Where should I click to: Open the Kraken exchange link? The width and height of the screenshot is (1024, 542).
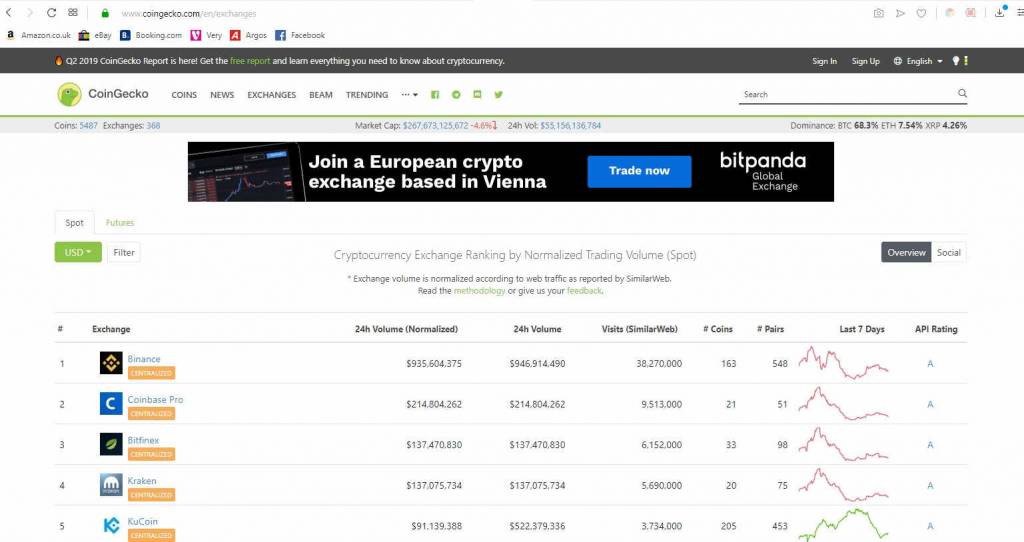142,481
